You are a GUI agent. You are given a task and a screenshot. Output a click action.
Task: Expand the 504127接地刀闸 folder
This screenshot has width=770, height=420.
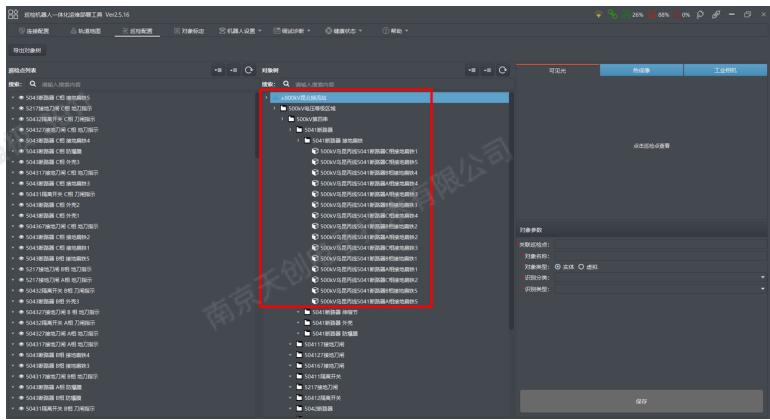[x=291, y=355]
